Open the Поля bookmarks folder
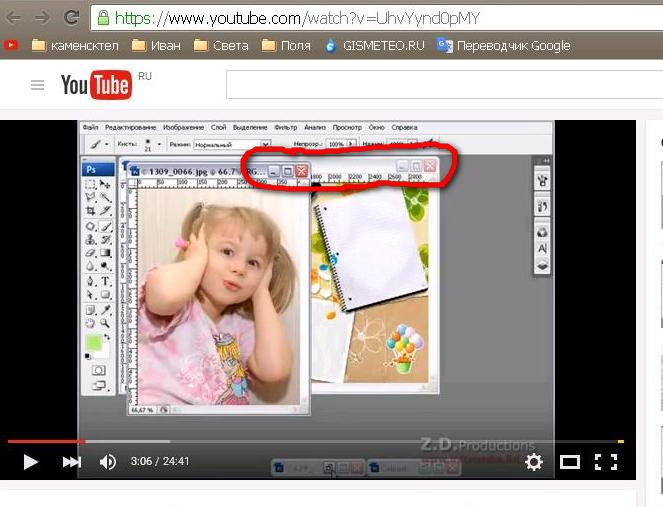The width and height of the screenshot is (663, 507). [285, 45]
